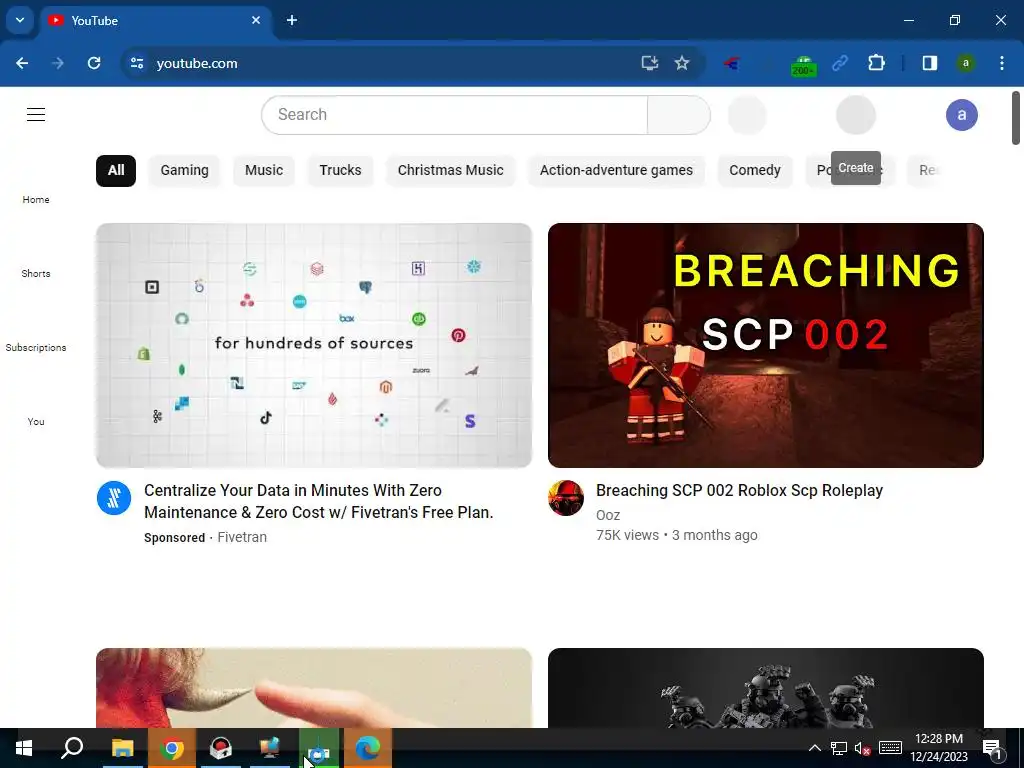This screenshot has width=1024, height=768.
Task: Click the install app icon in address bar
Action: [649, 63]
